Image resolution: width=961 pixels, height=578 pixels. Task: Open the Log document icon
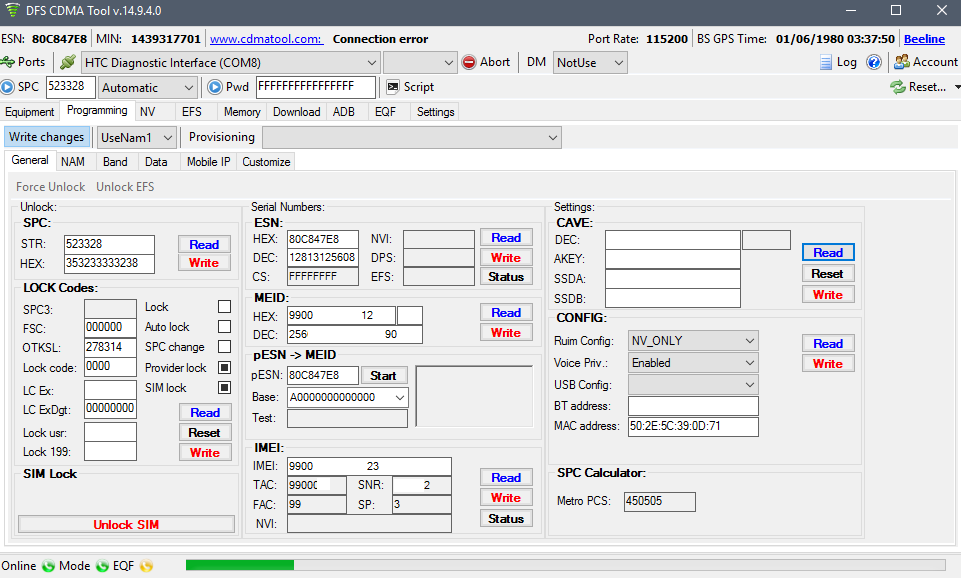tap(826, 62)
